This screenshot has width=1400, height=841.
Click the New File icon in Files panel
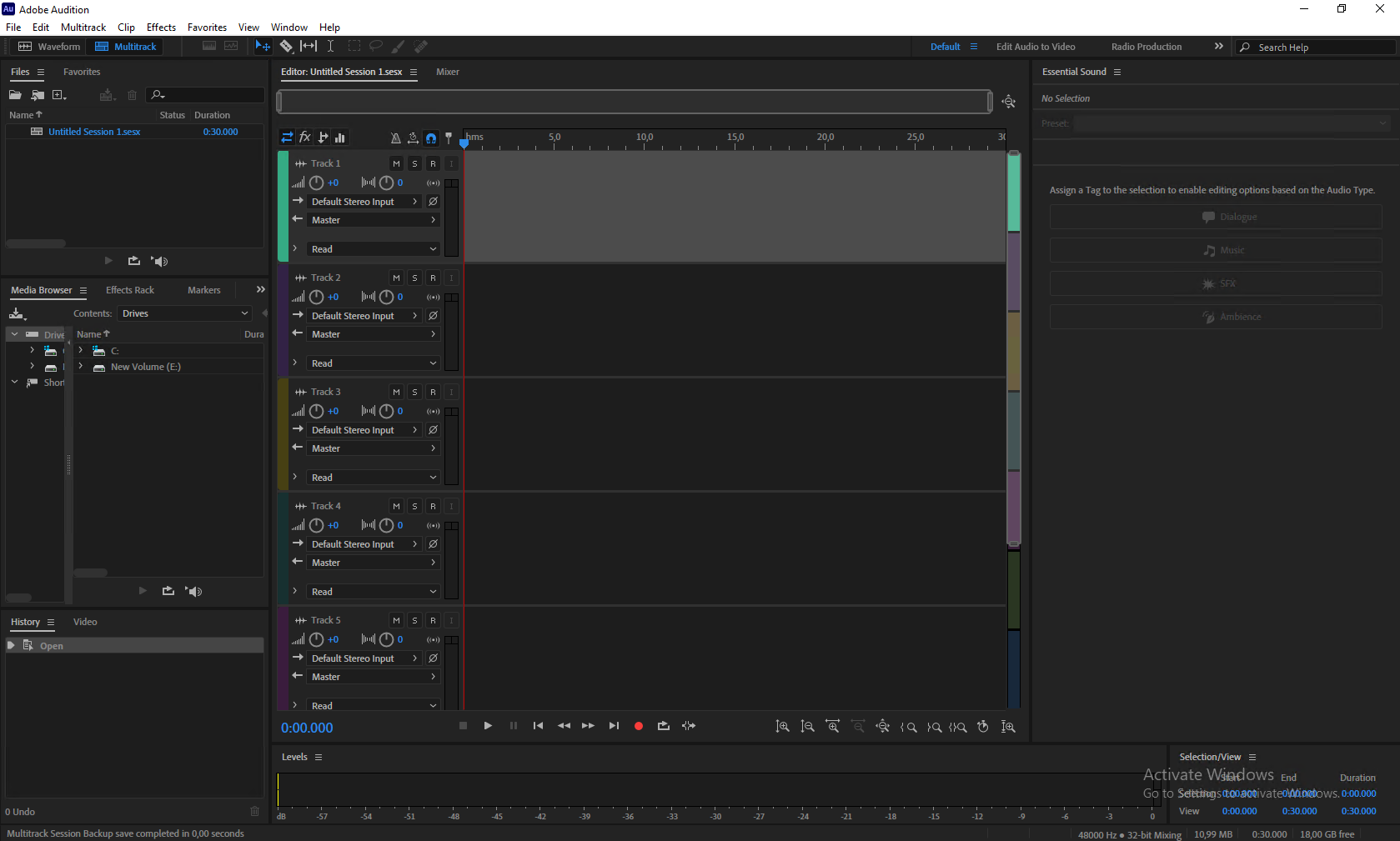pyautogui.click(x=59, y=95)
